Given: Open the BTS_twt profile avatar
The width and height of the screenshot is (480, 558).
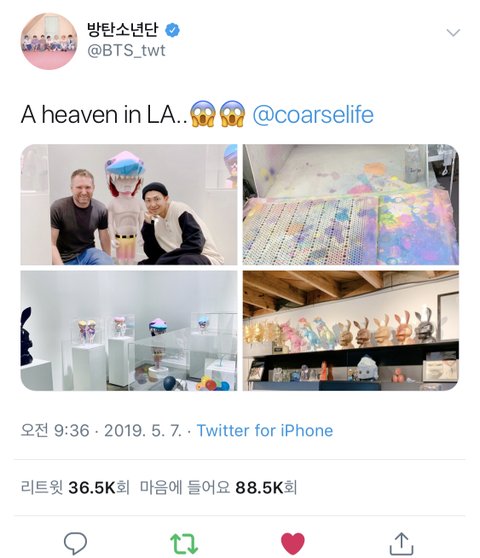Looking at the screenshot, I should click(49, 41).
